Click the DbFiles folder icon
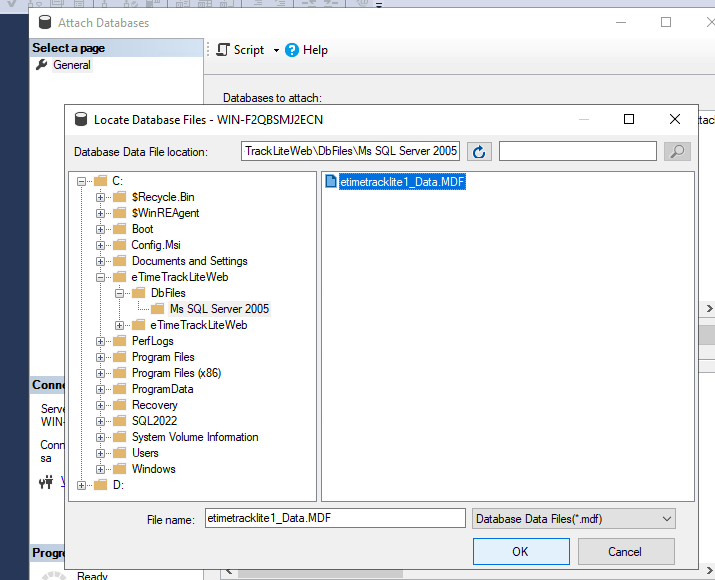715x580 pixels. tap(139, 293)
